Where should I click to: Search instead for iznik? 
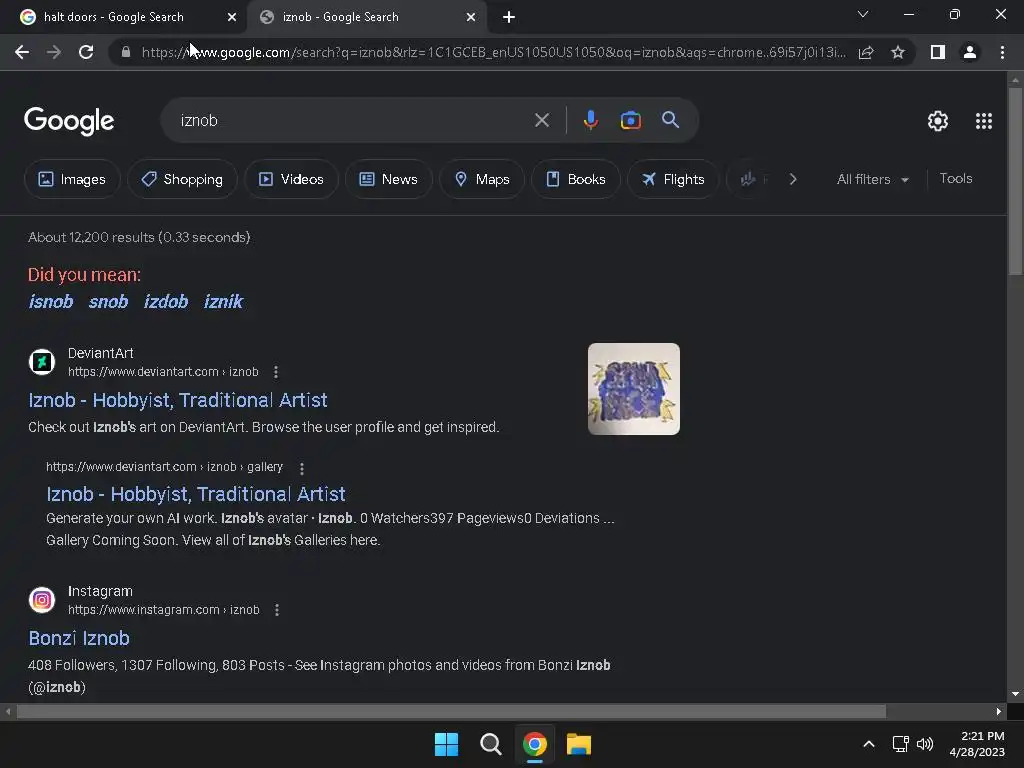[223, 302]
